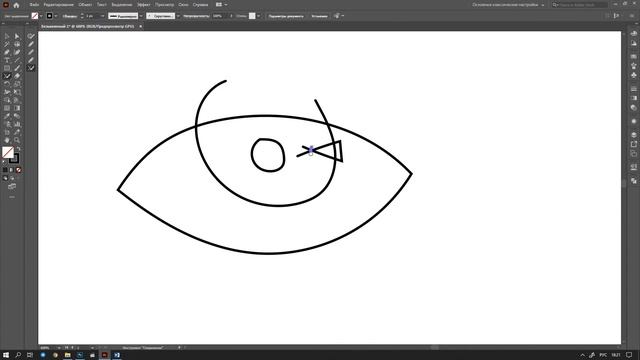Apply solid Color mode button
The width and height of the screenshot is (640, 360).
[x=5, y=170]
